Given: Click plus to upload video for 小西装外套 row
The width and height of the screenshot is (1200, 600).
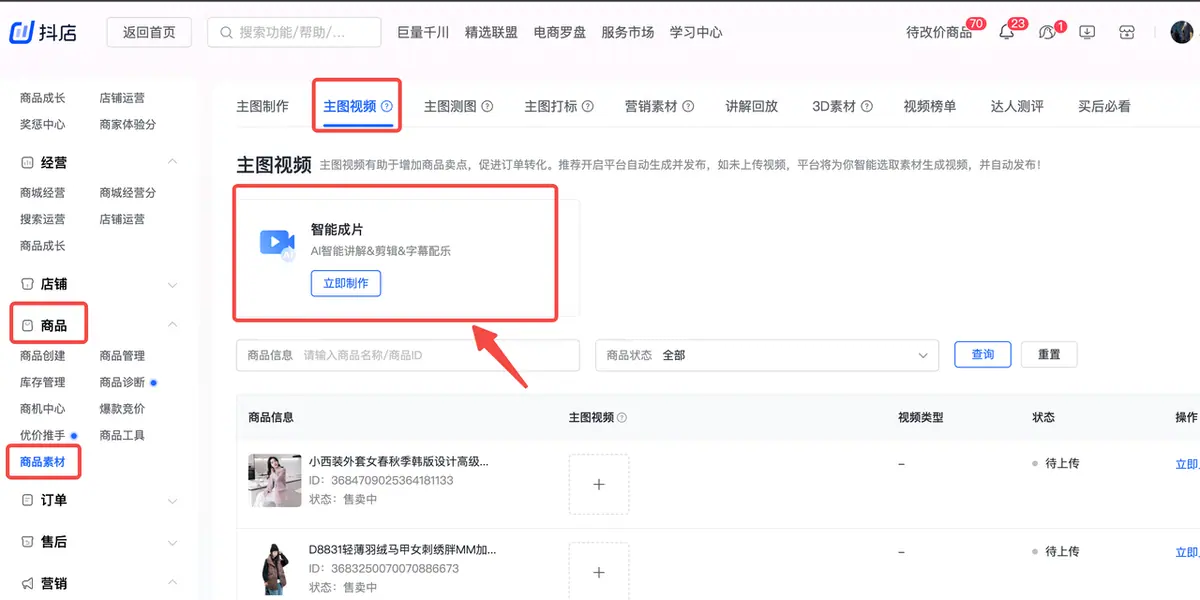Looking at the screenshot, I should click(599, 484).
